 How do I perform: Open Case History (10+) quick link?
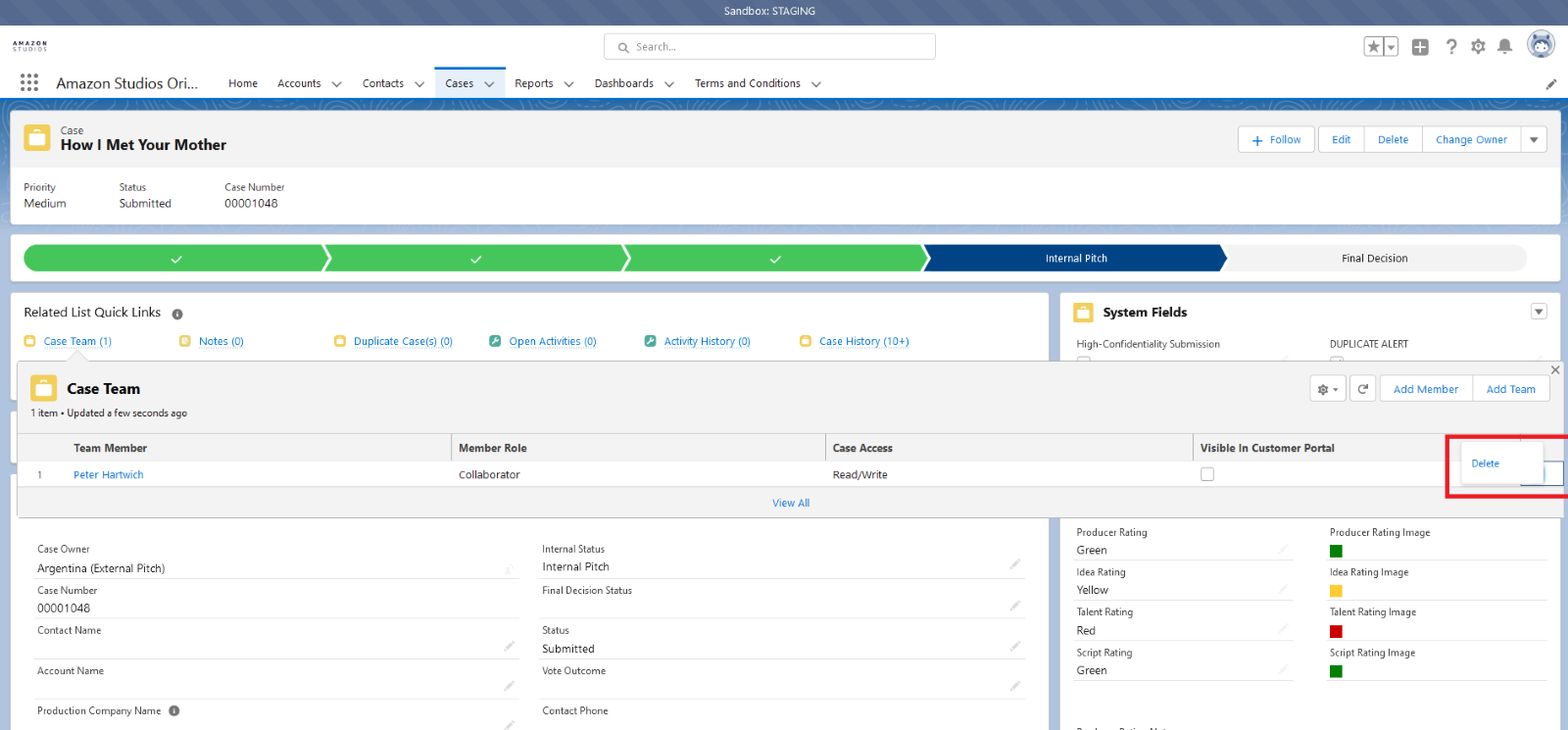(x=863, y=342)
